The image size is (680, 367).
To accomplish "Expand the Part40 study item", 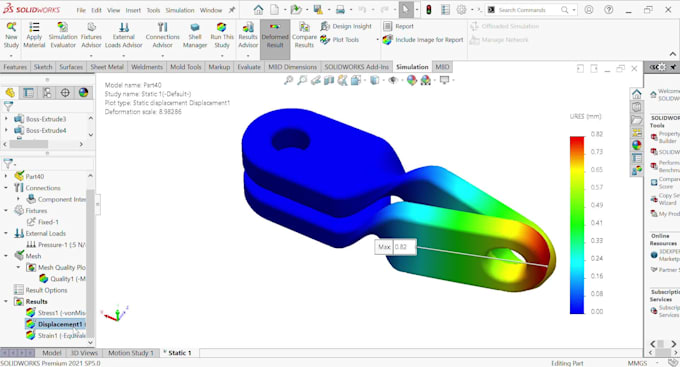I will pos(6,176).
